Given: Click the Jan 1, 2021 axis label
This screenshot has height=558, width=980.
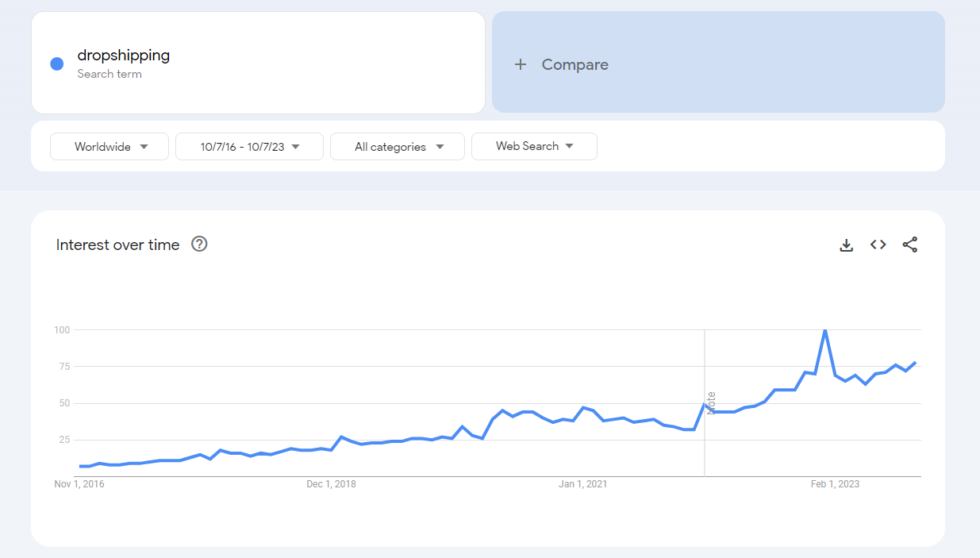Looking at the screenshot, I should coord(583,484).
